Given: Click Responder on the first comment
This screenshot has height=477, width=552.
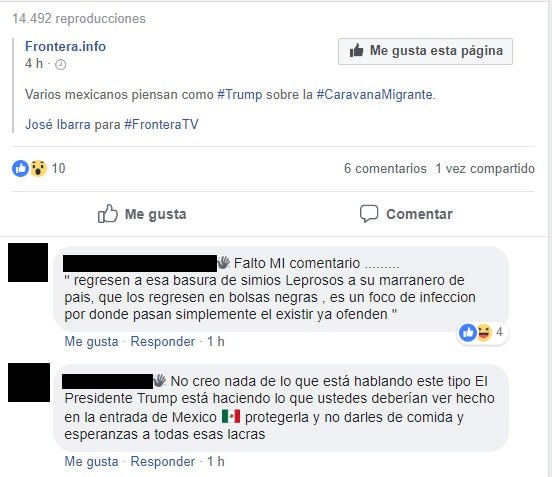Looking at the screenshot, I should (x=163, y=341).
